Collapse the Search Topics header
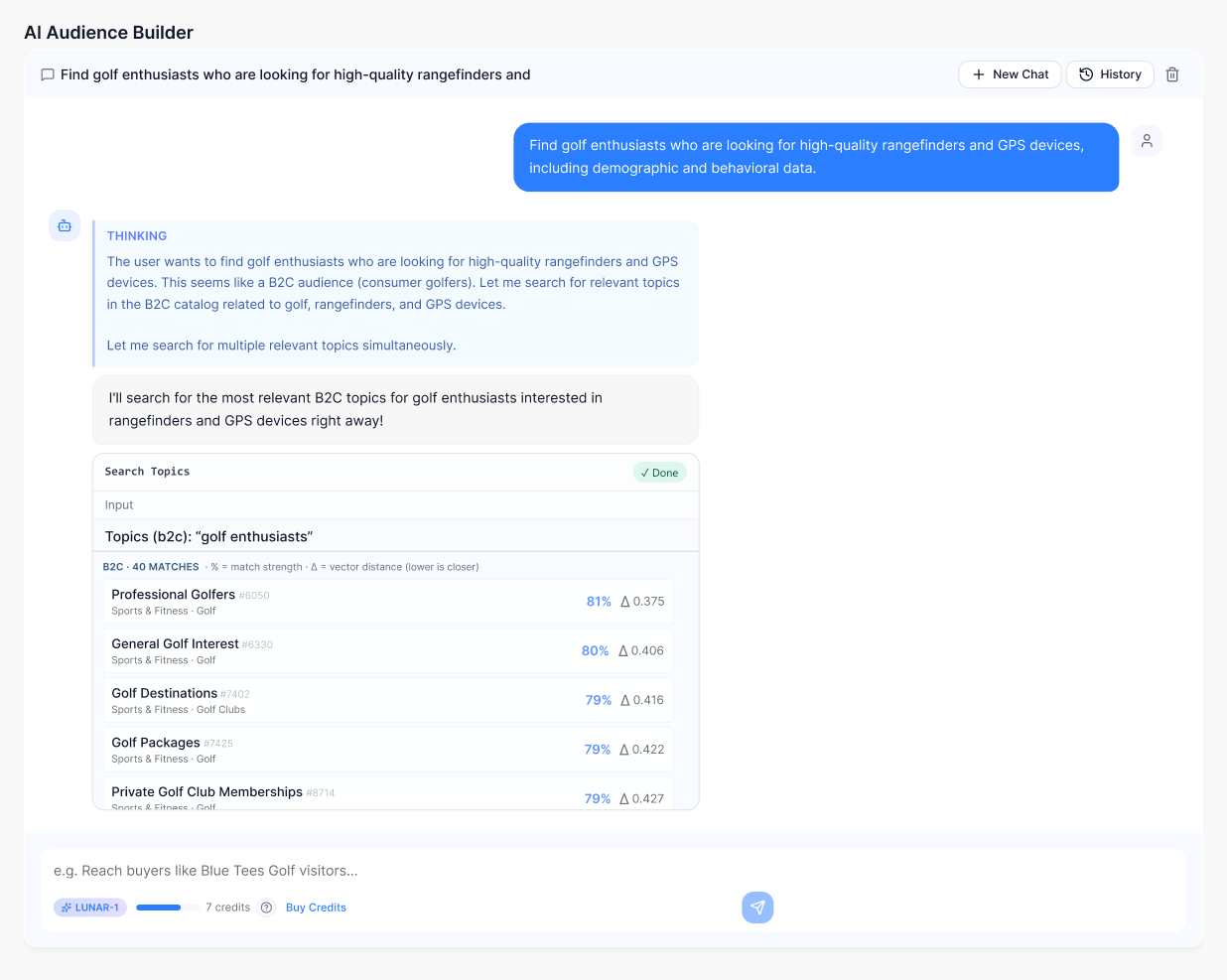 (x=395, y=472)
